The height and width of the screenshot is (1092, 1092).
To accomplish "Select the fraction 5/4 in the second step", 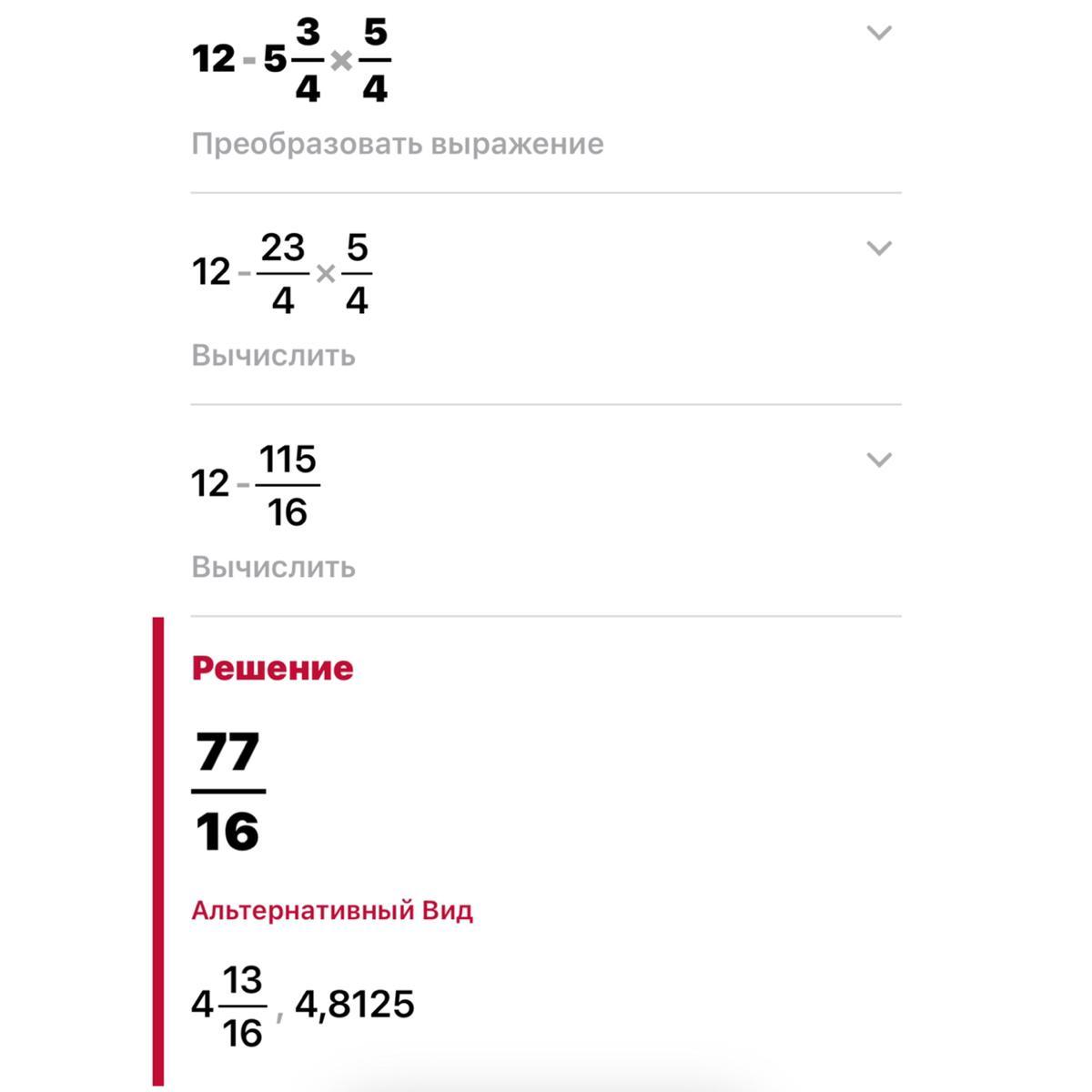I will click(x=357, y=273).
